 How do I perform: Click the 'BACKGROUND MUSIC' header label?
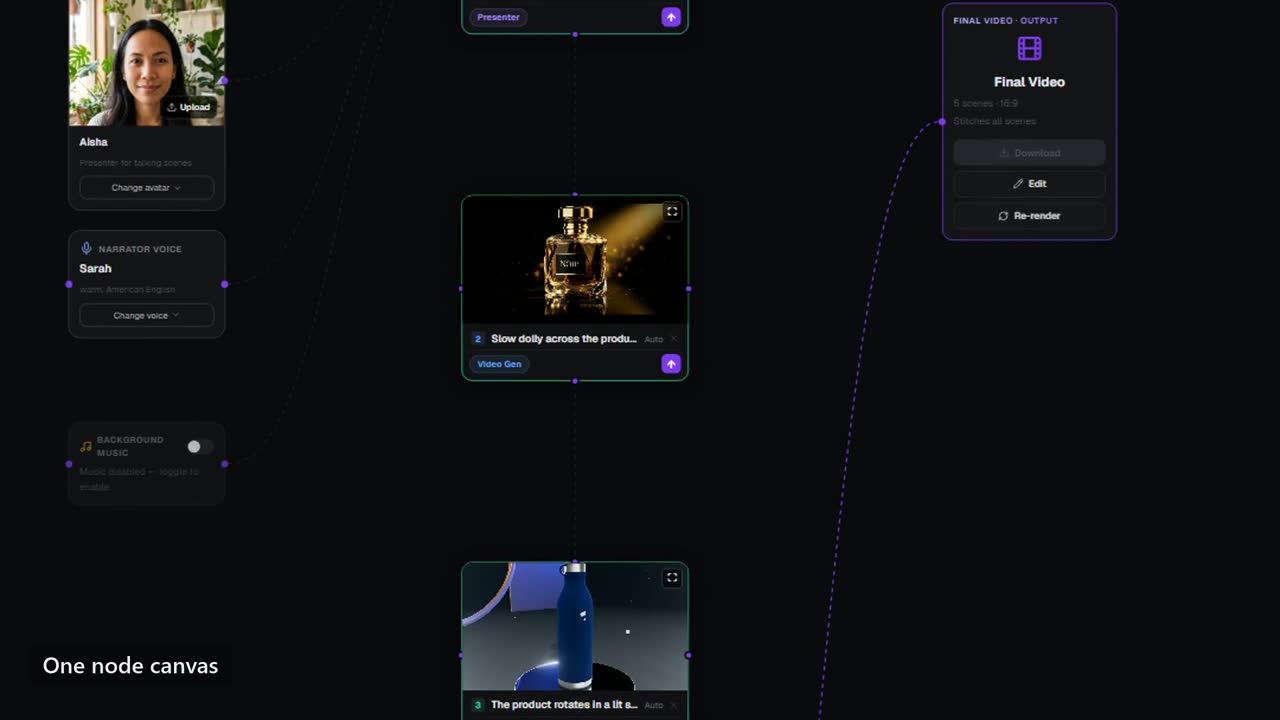click(x=130, y=446)
